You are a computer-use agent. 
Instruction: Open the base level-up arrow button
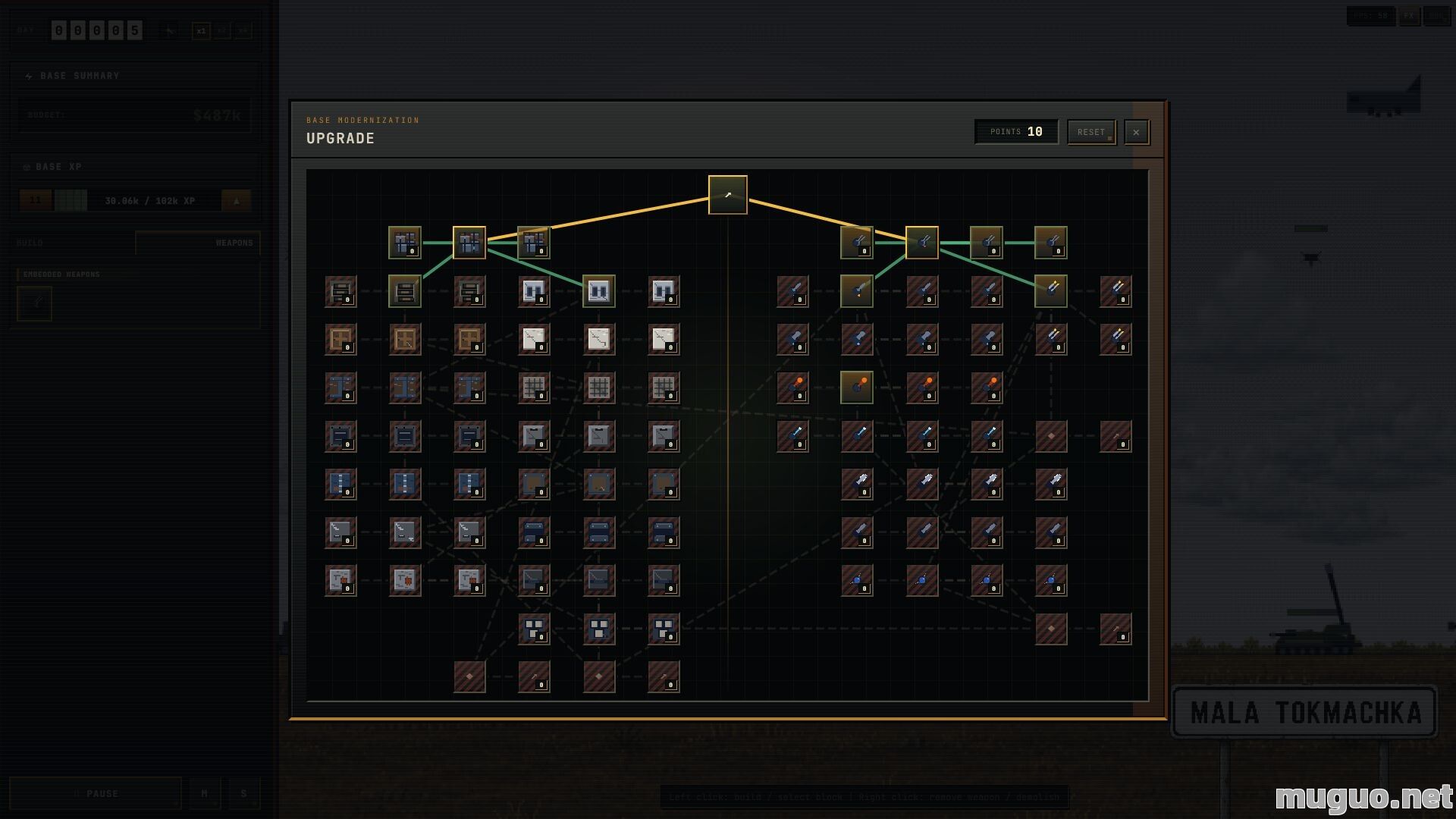click(x=236, y=201)
